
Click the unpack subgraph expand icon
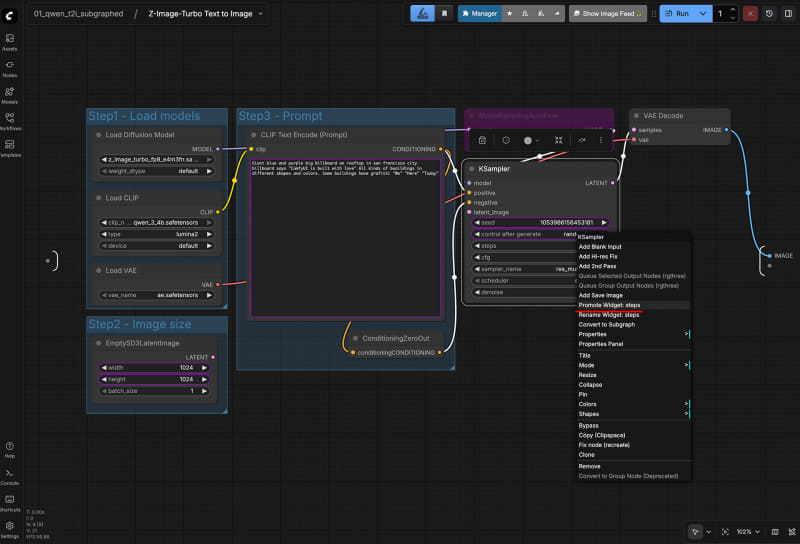tap(559, 140)
